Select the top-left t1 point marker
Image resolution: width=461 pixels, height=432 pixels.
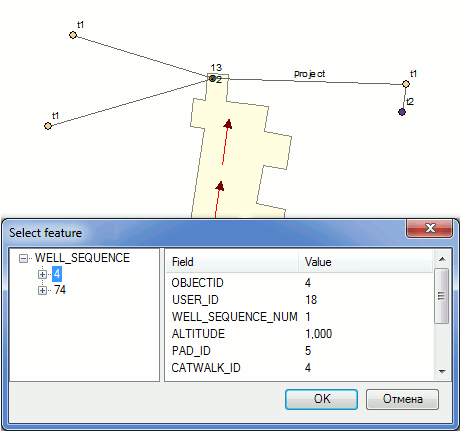pyautogui.click(x=73, y=35)
